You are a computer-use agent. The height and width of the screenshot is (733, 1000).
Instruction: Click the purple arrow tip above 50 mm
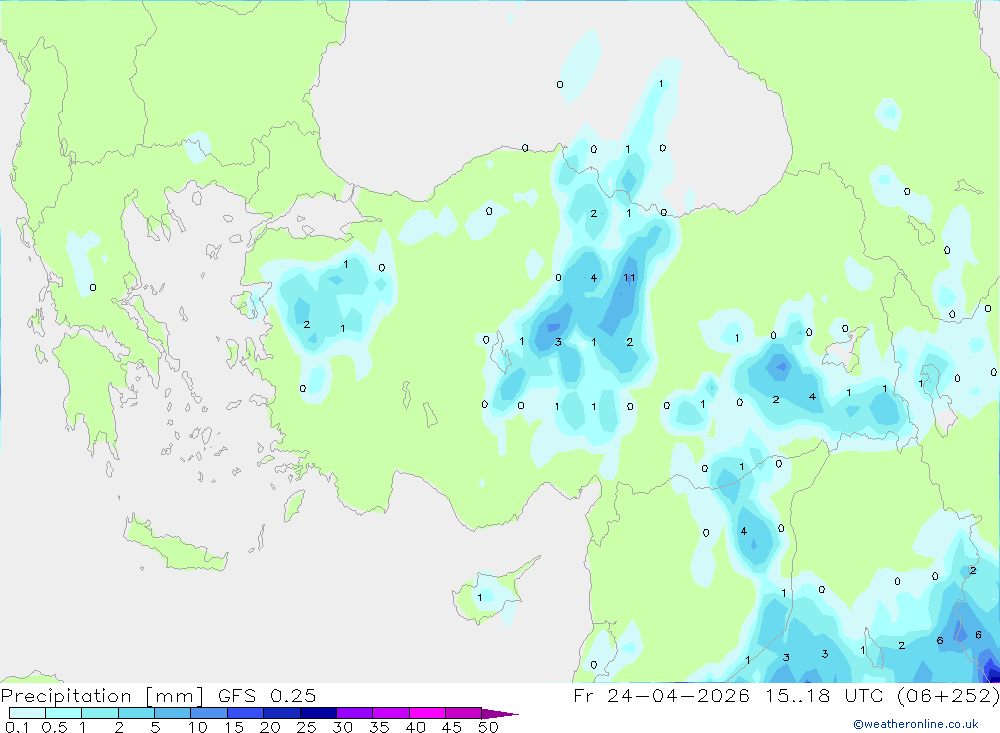[501, 713]
